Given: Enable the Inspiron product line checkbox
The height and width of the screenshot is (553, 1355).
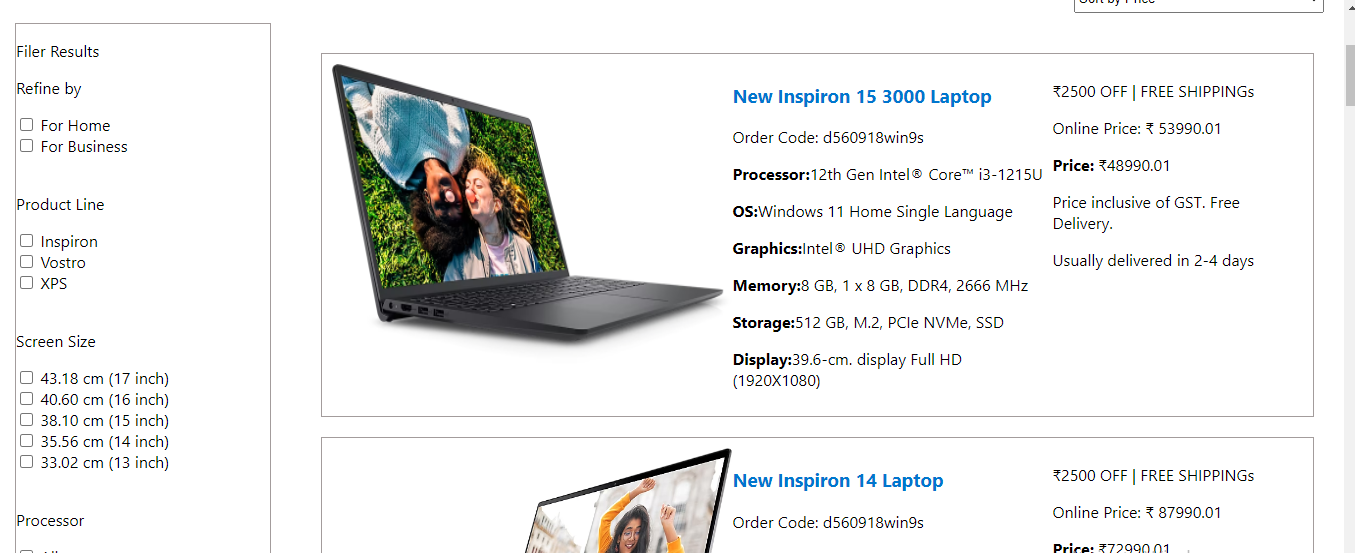Looking at the screenshot, I should pyautogui.click(x=27, y=241).
